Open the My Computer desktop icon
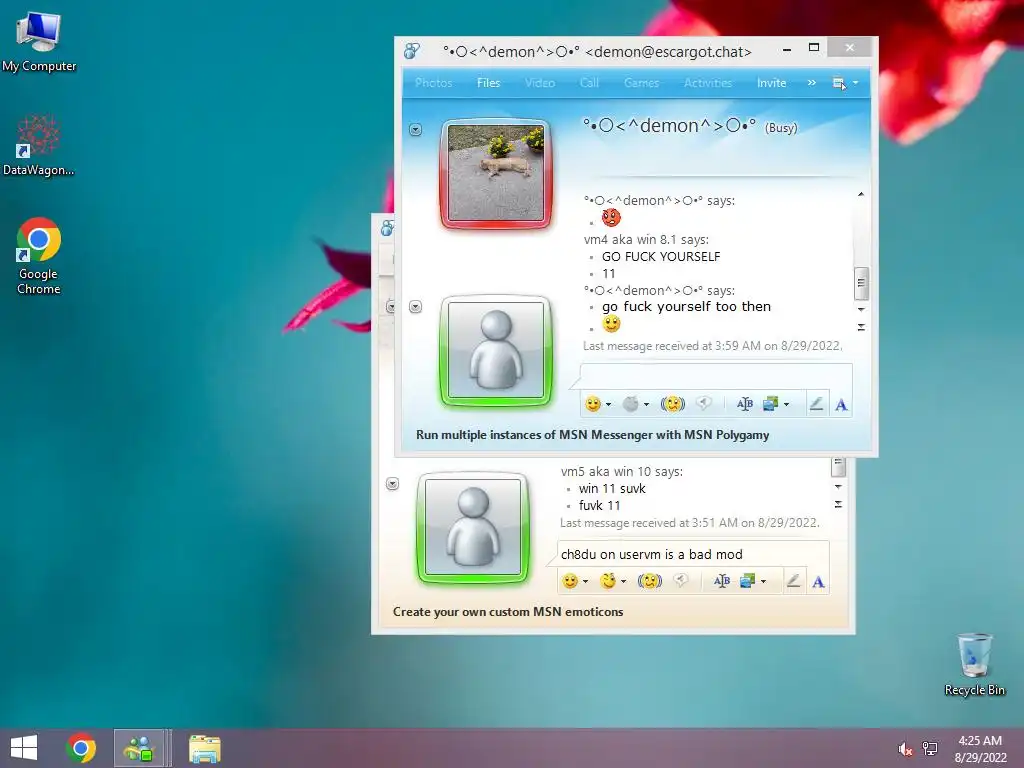1024x768 pixels. (39, 41)
